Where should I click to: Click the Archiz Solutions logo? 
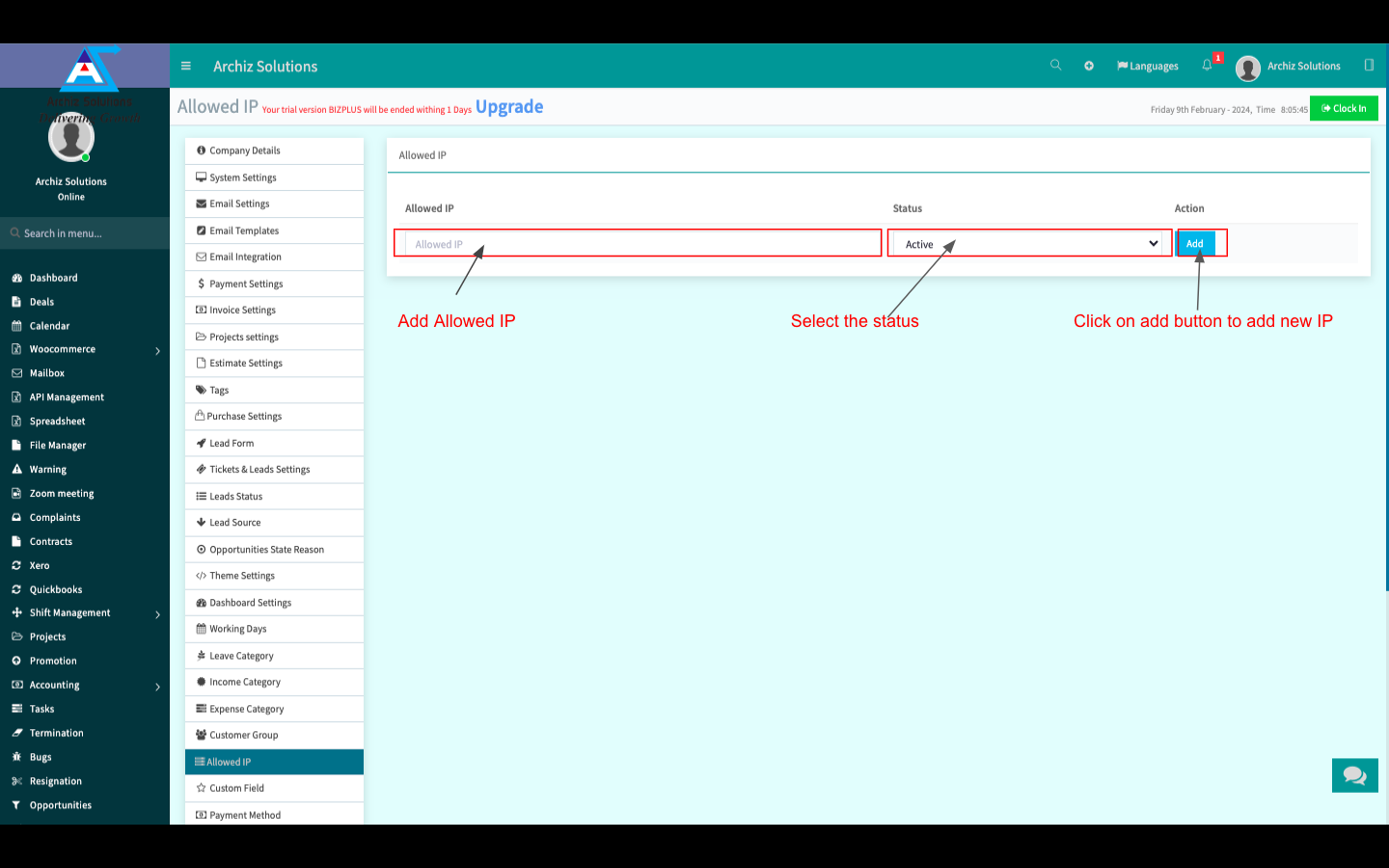[89, 68]
